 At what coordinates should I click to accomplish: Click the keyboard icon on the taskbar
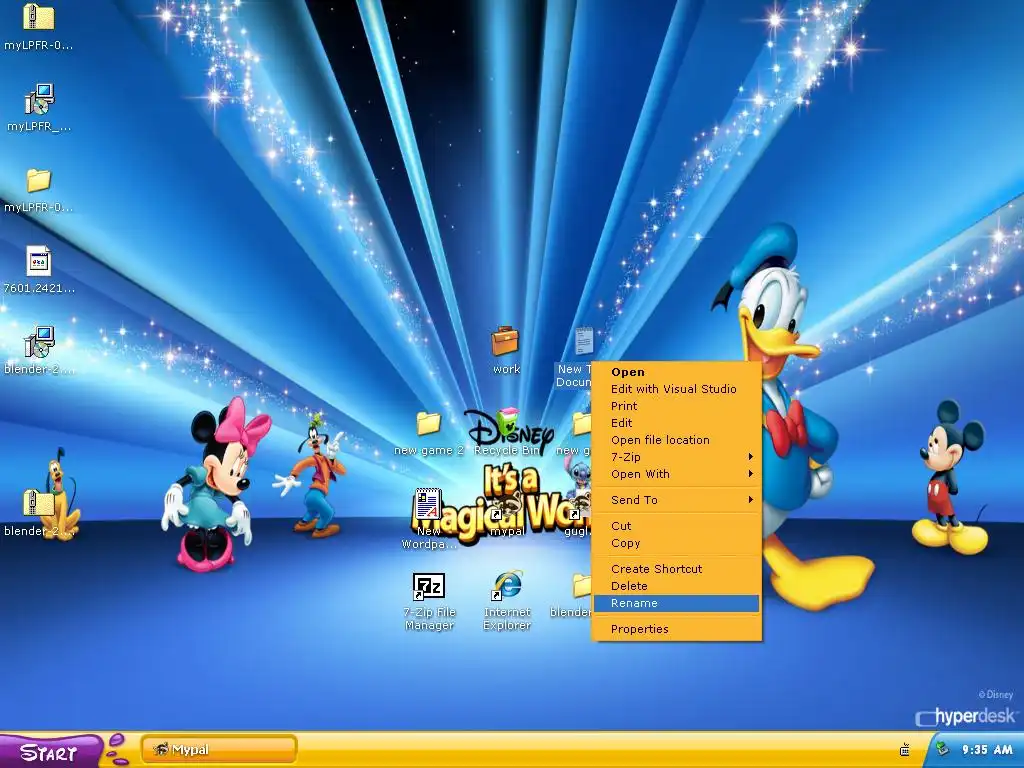tap(904, 750)
